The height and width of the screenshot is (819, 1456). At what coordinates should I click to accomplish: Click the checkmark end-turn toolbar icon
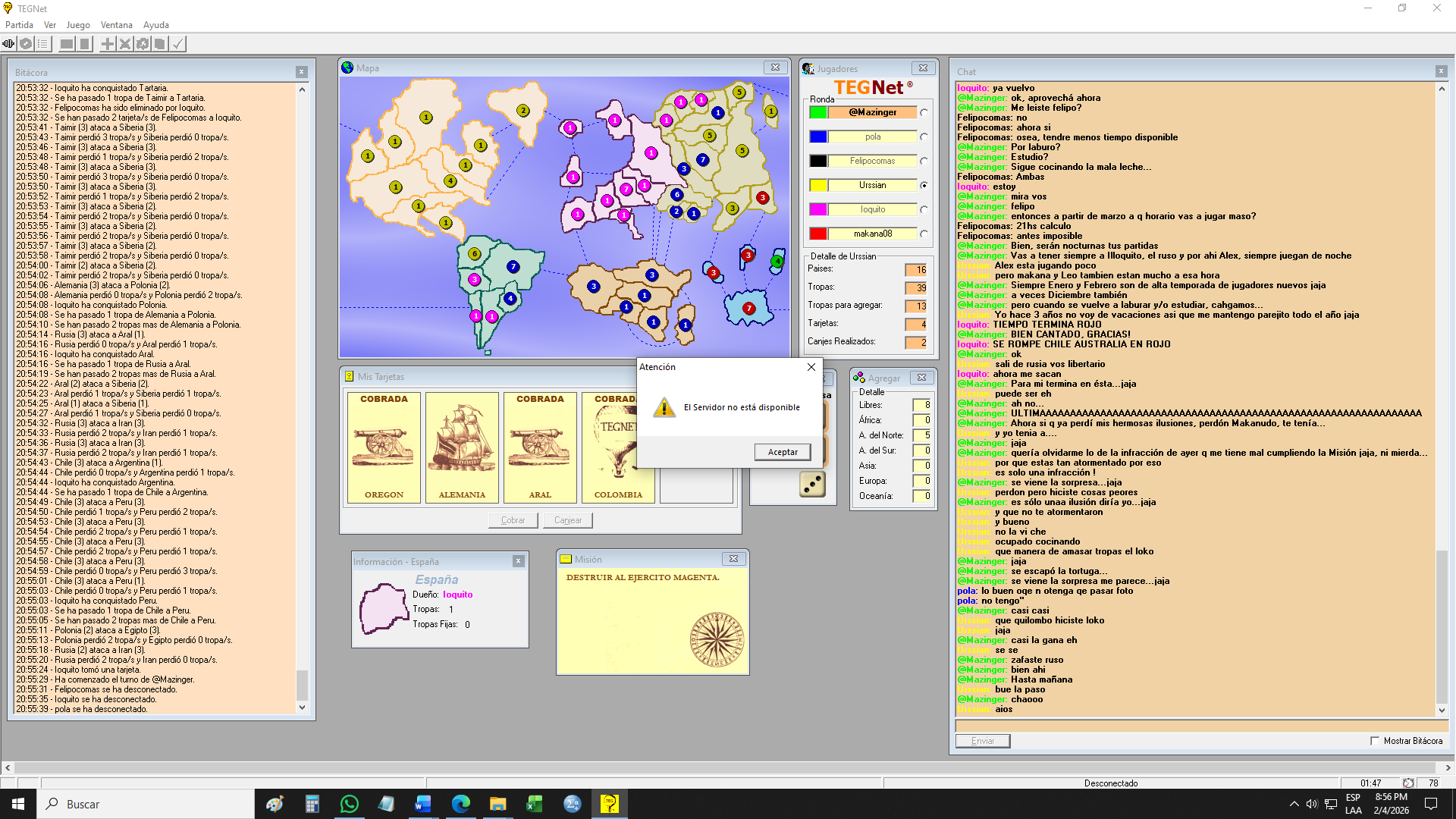coord(177,44)
